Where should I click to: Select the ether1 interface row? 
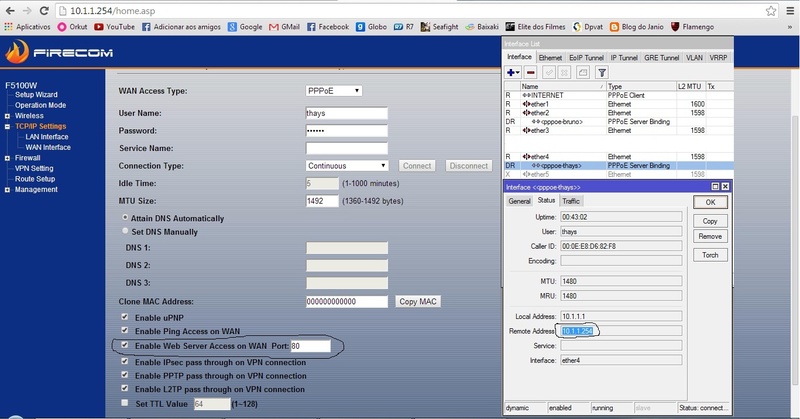[618, 104]
